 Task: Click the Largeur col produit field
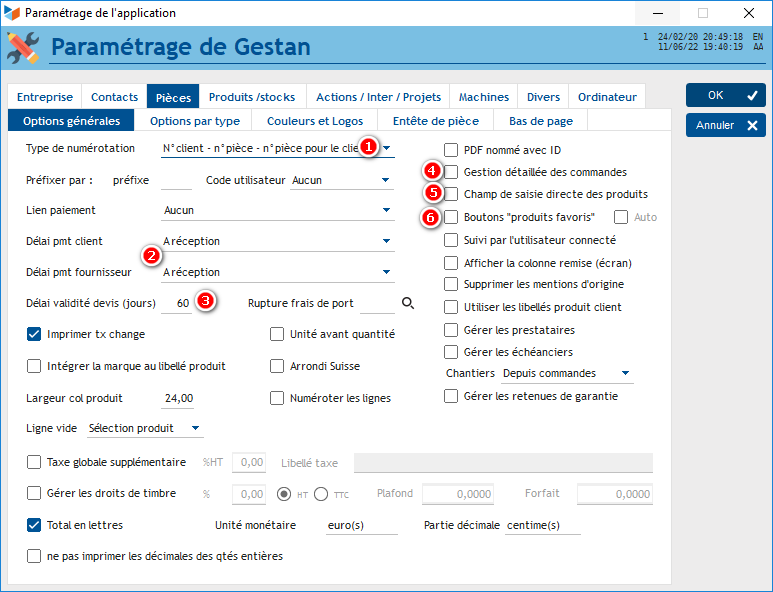[178, 398]
